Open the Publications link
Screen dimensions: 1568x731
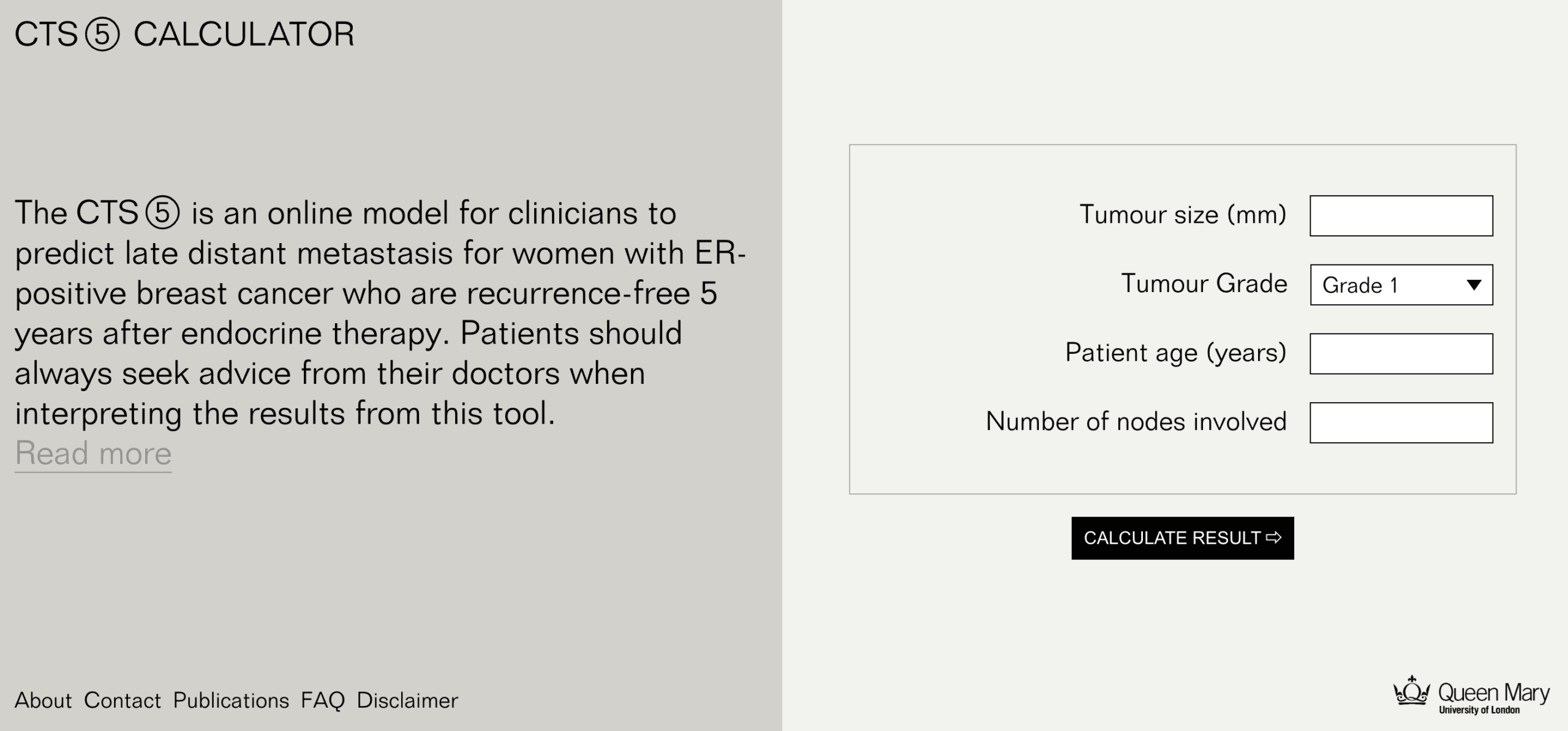(231, 700)
